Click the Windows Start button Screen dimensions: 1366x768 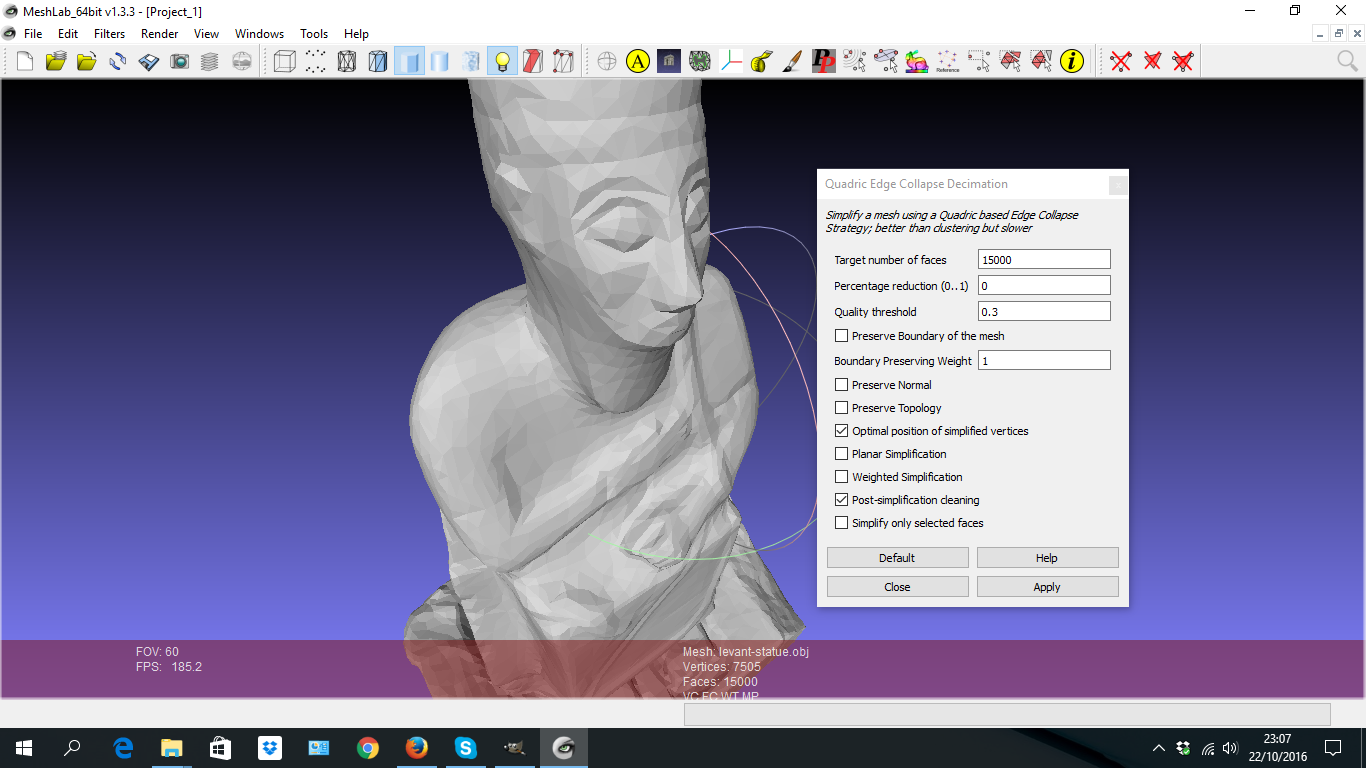pyautogui.click(x=24, y=748)
